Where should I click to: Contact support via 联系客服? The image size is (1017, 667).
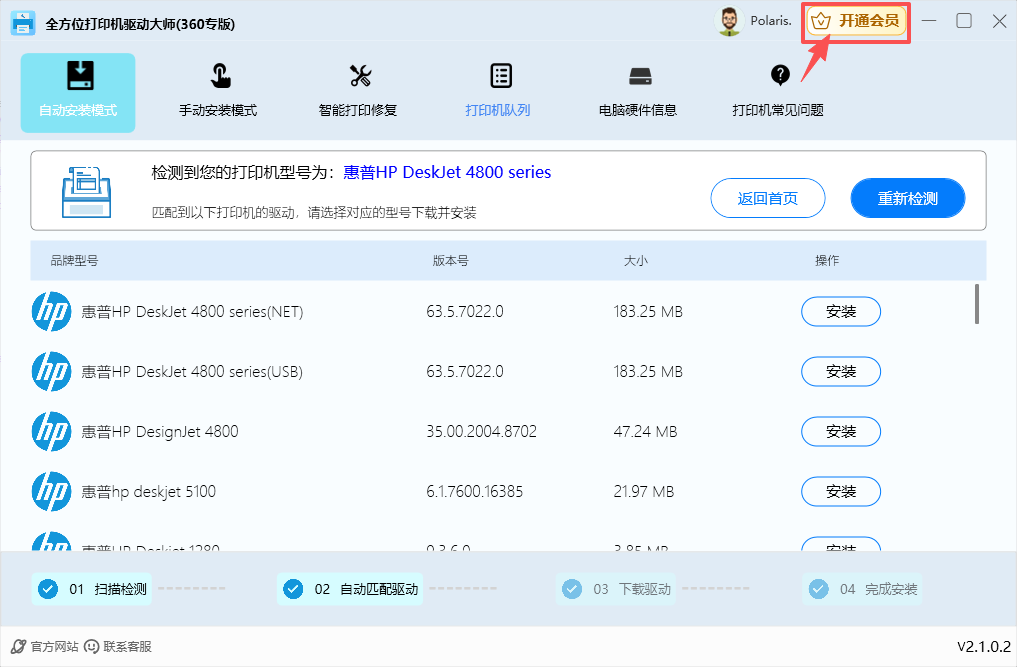click(x=118, y=647)
